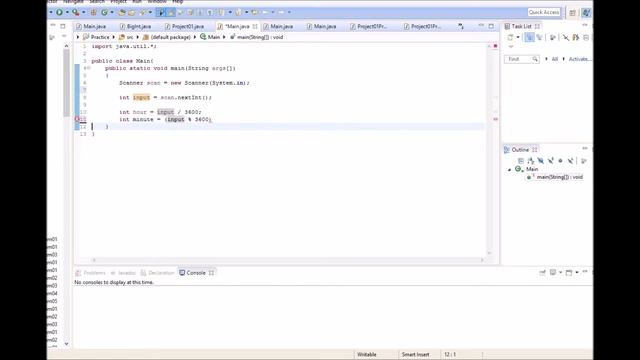
Task: Click the Collapse All icon in Outline
Action: (x=521, y=161)
